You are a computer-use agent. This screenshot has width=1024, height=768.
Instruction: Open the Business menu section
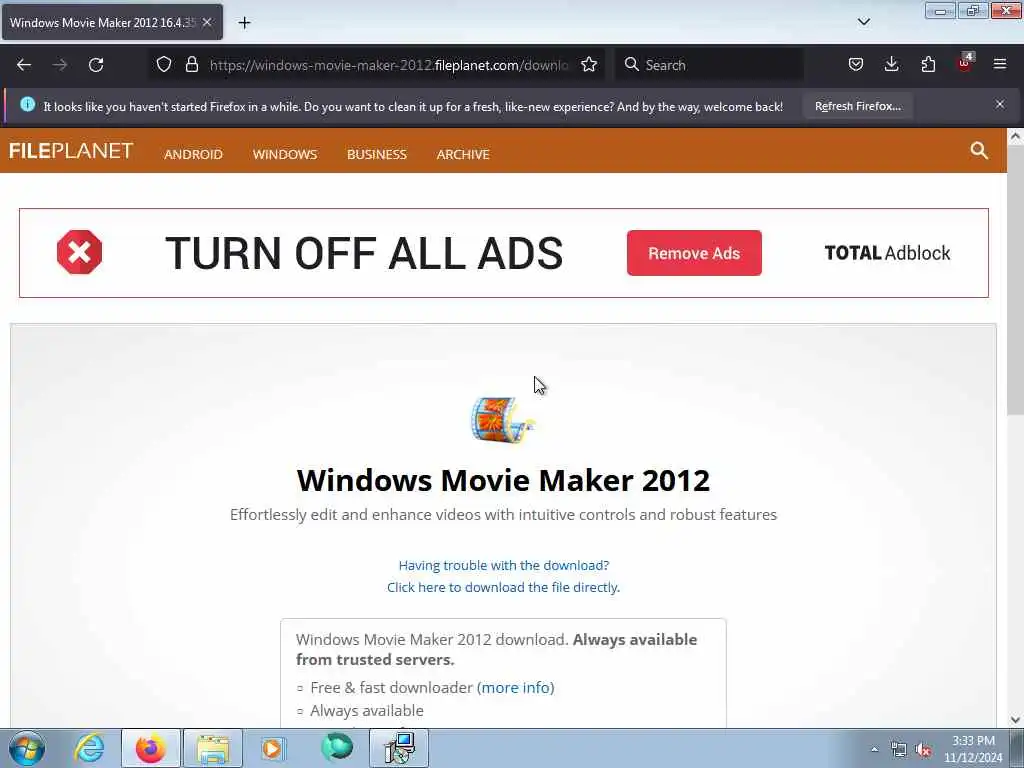377,154
